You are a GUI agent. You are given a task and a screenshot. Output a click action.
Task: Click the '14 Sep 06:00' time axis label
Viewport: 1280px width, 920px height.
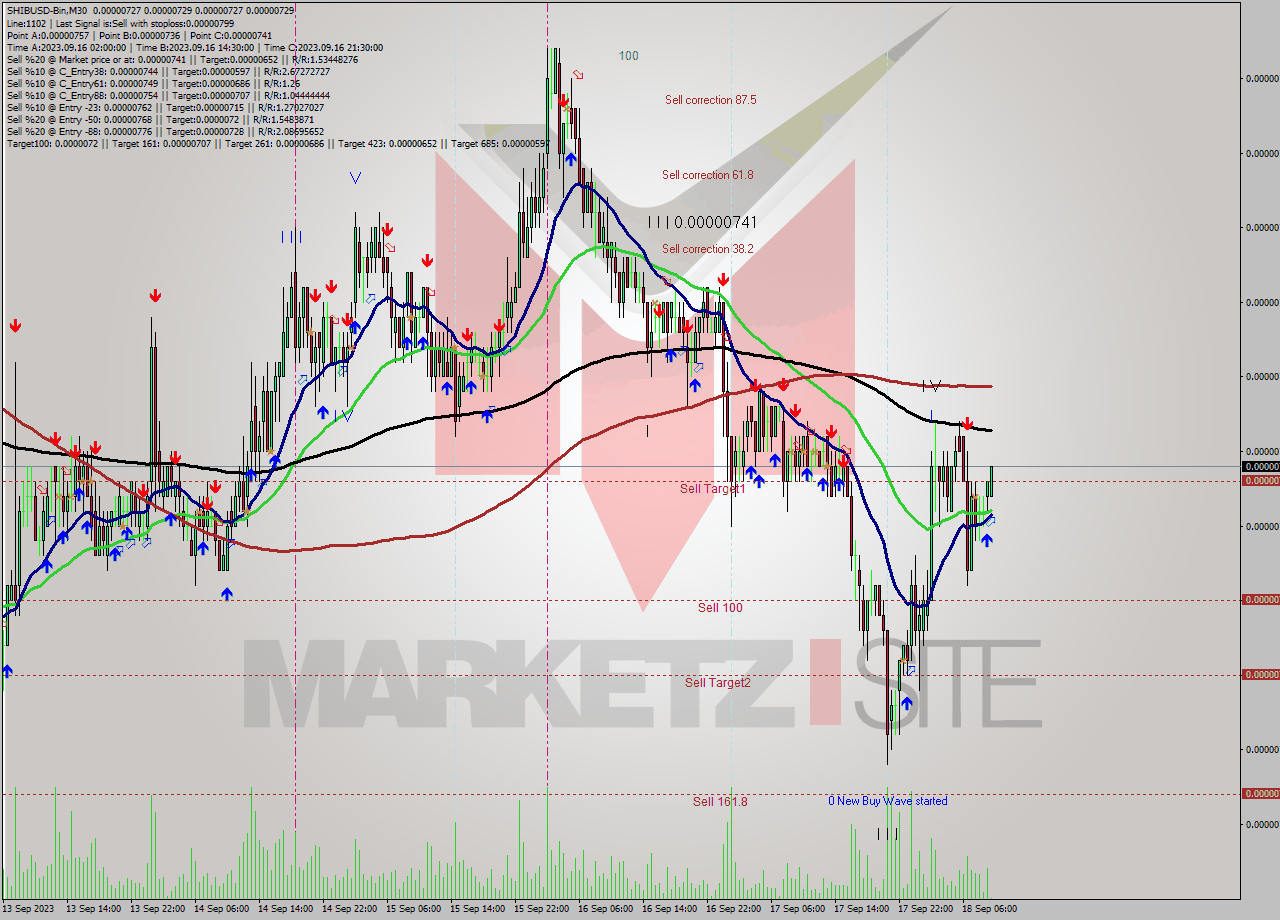[x=221, y=909]
